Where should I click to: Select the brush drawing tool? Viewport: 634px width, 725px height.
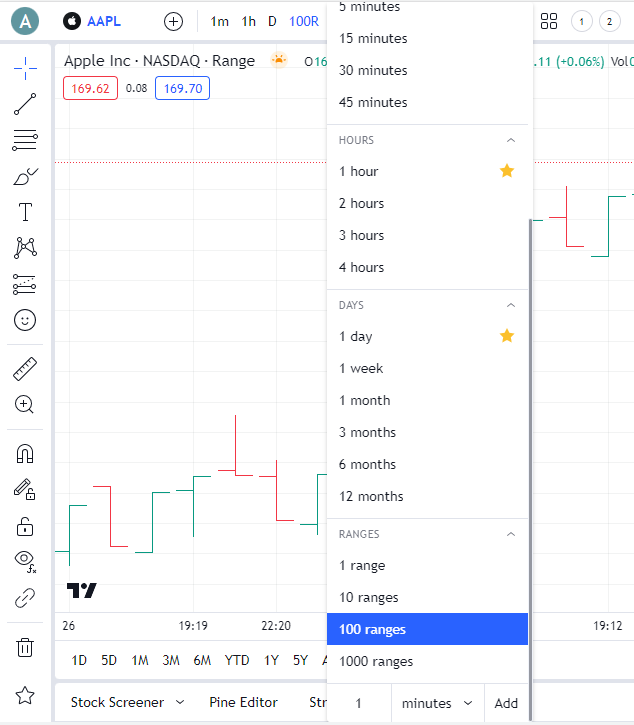(x=25, y=176)
